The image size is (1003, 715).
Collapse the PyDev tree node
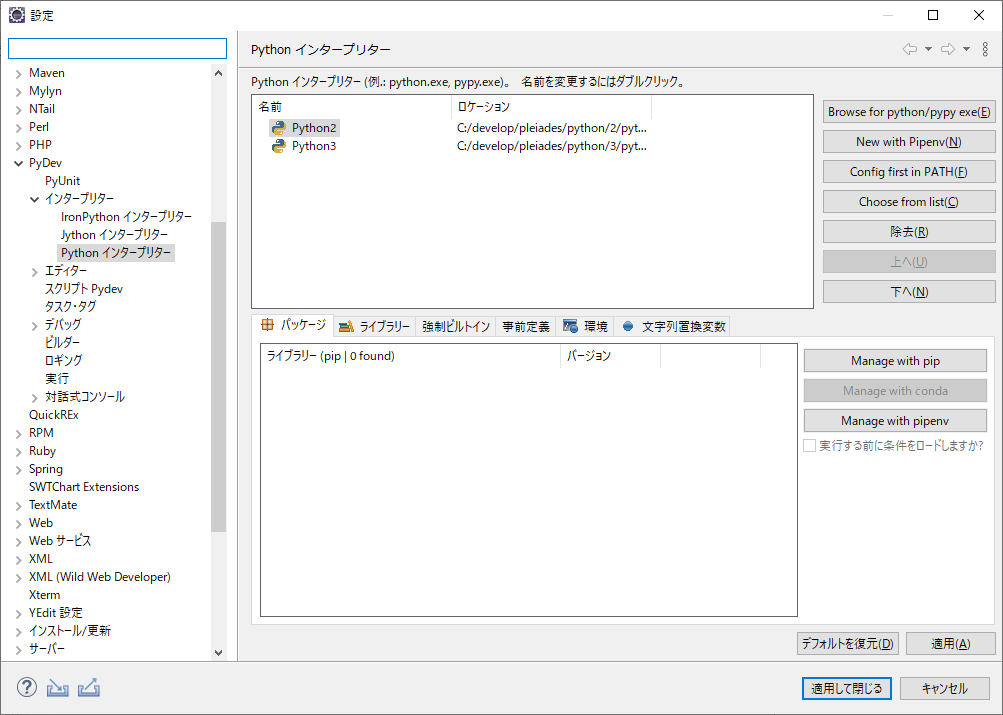click(18, 163)
